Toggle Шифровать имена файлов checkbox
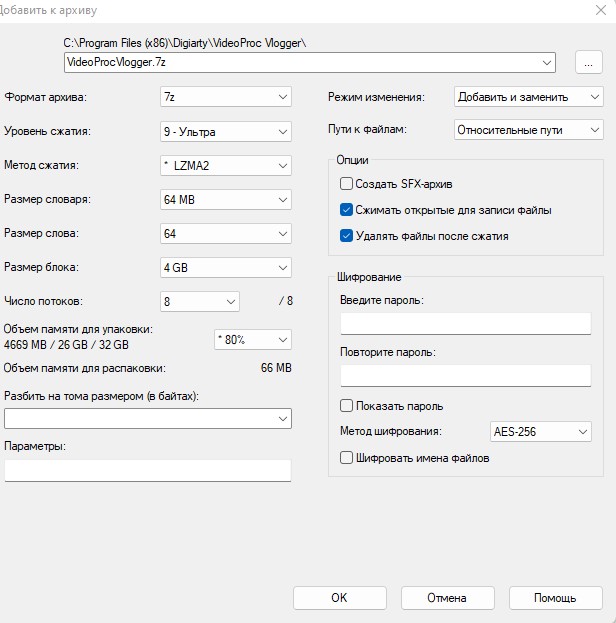Screen dimensions: 616x623 [347, 458]
